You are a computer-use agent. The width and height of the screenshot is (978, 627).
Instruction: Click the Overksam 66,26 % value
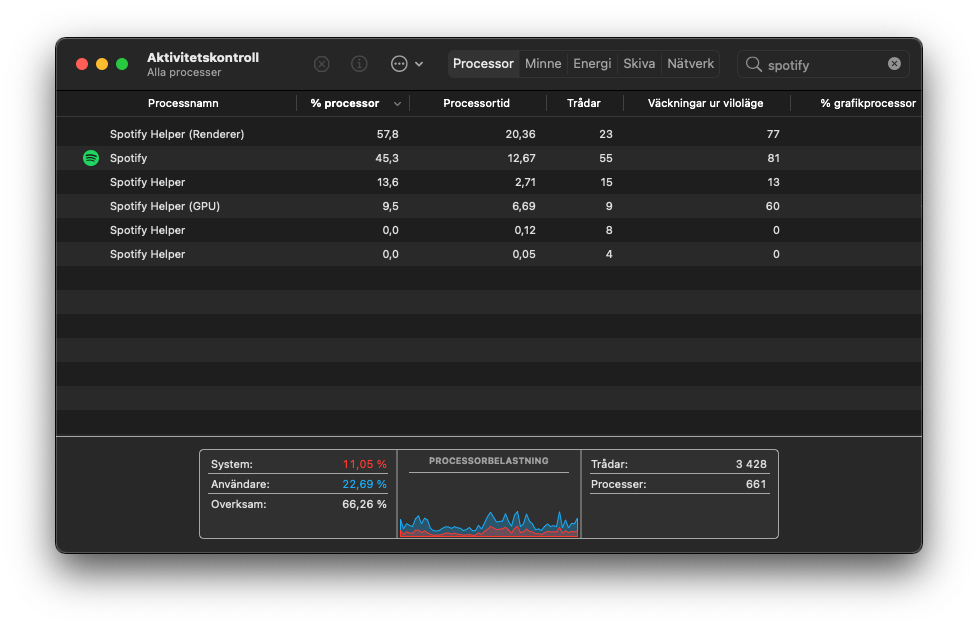pos(364,504)
